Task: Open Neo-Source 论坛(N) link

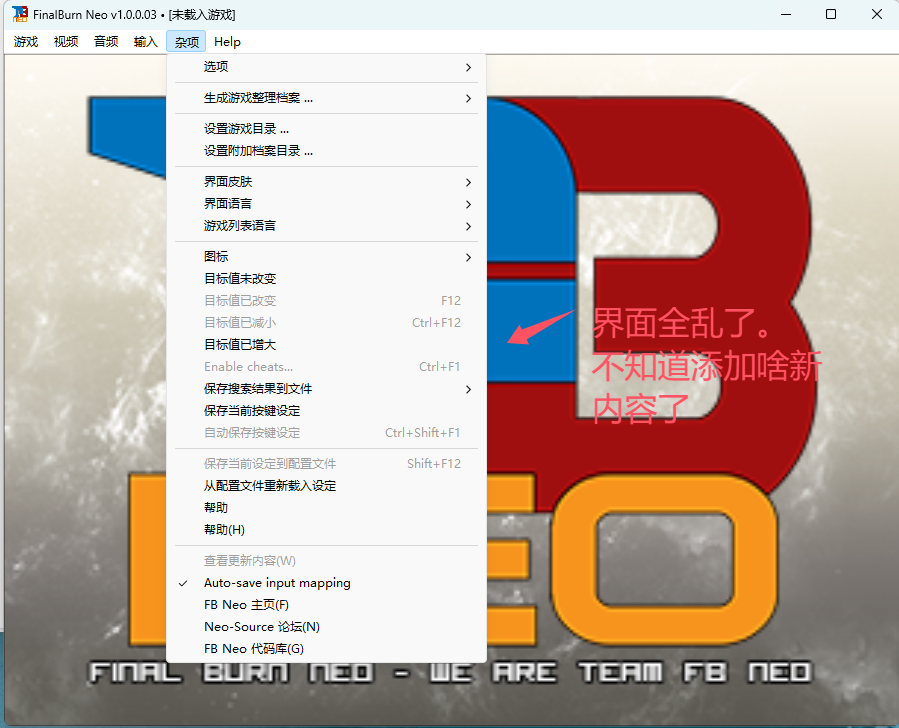Action: (326, 627)
